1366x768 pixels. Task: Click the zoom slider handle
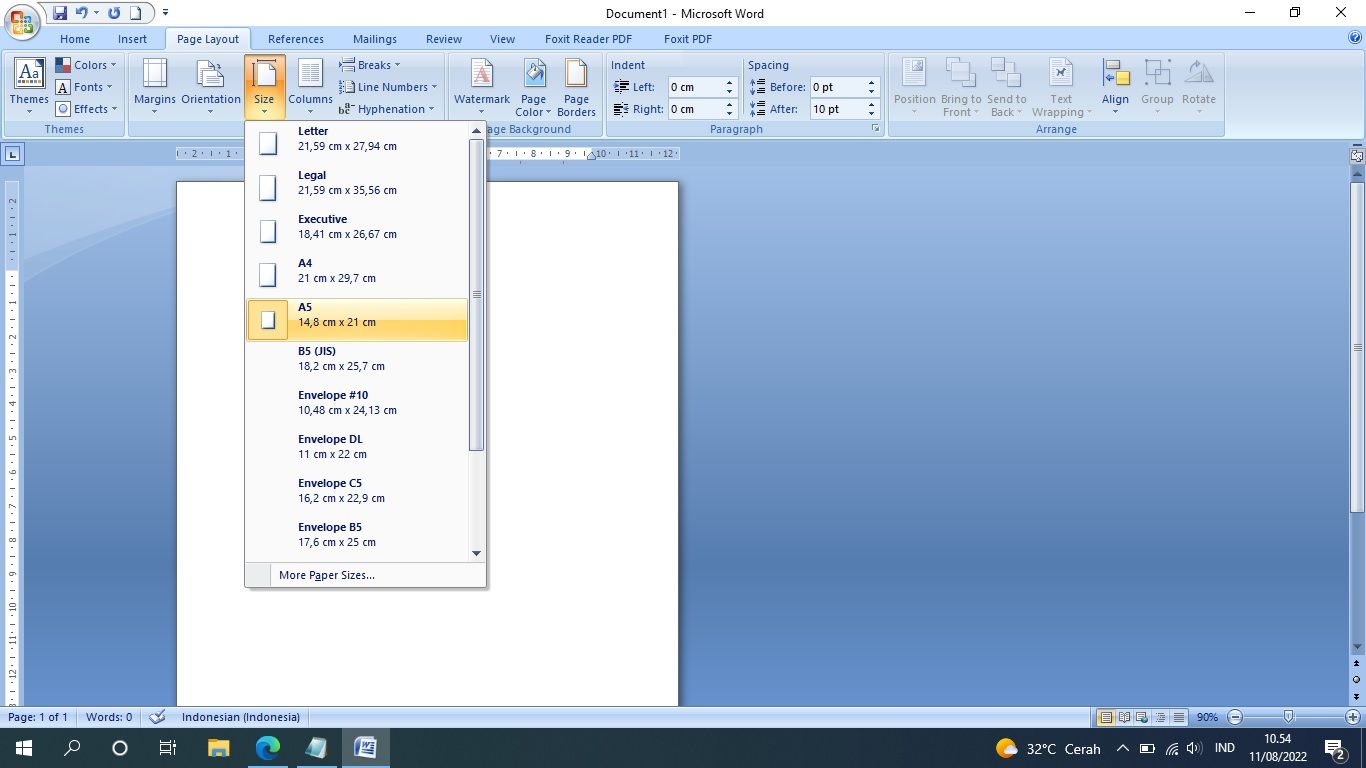[1289, 717]
